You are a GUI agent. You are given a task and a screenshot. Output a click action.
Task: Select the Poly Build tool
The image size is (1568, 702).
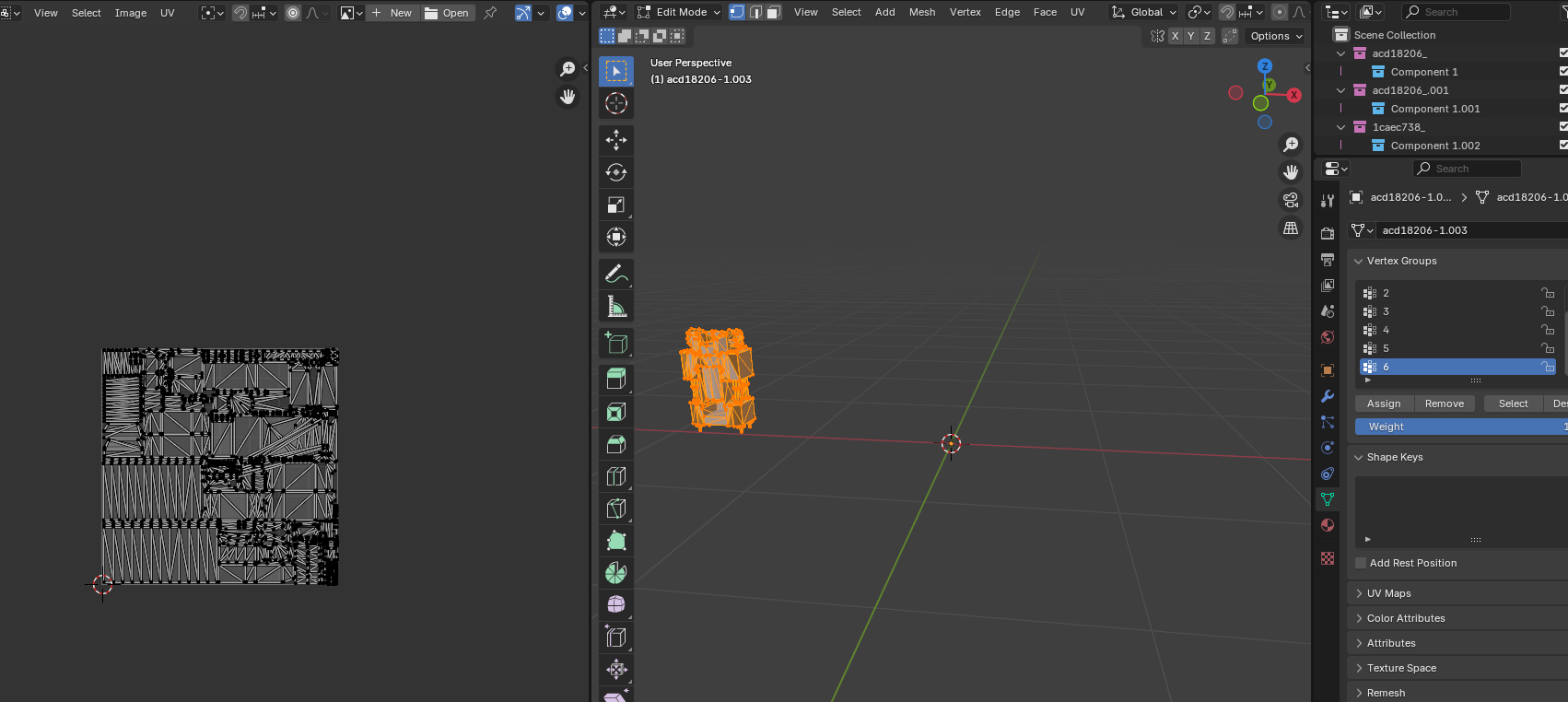(x=616, y=541)
